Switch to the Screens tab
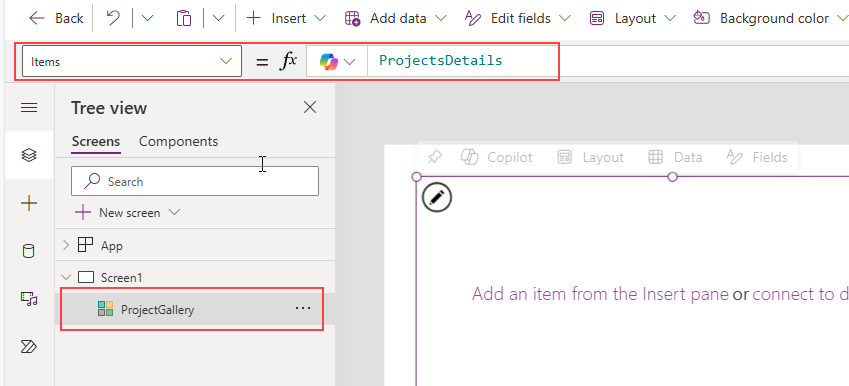This screenshot has width=849, height=386. (96, 141)
